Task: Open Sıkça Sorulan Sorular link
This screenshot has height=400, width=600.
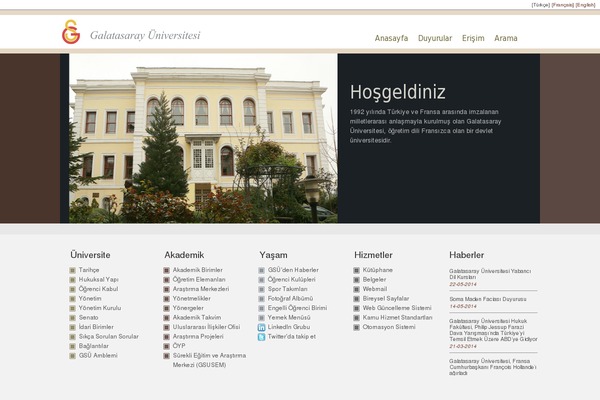Action: point(109,336)
